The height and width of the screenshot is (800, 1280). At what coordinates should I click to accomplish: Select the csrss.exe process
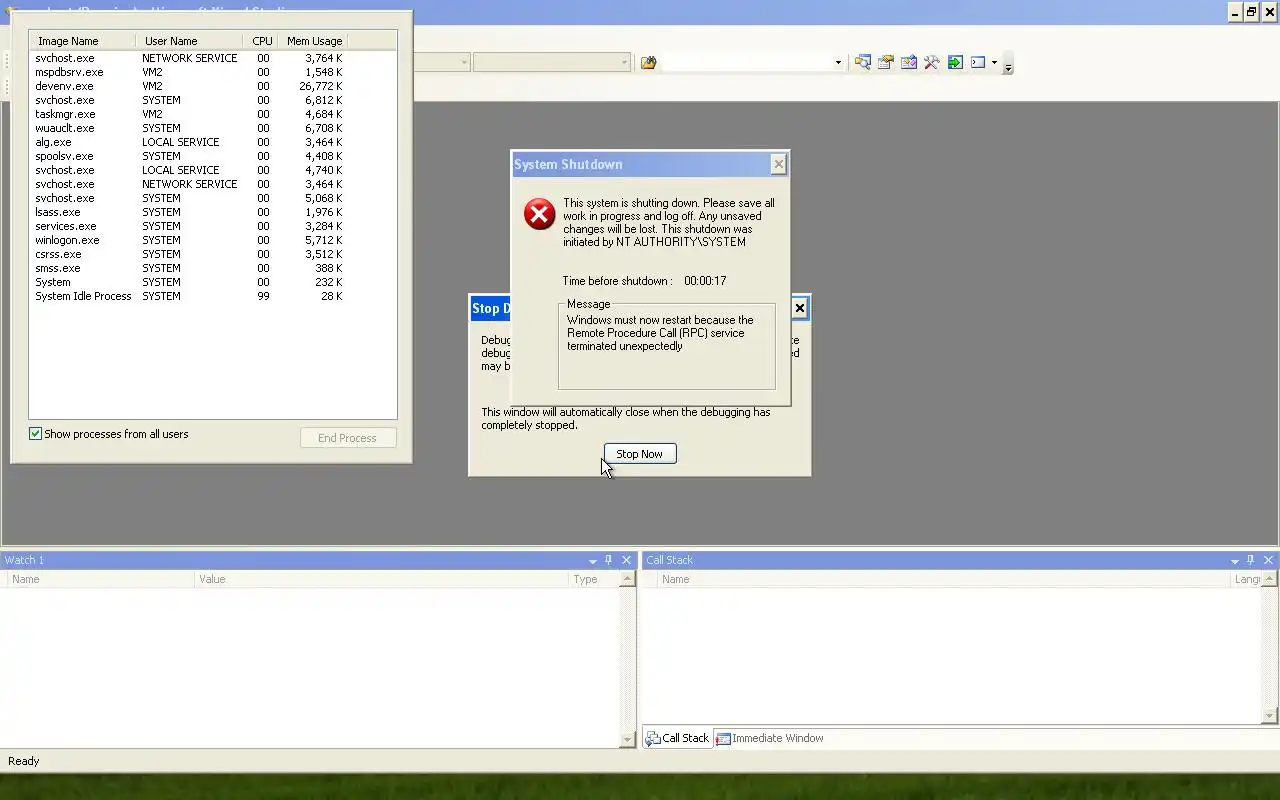click(x=190, y=254)
